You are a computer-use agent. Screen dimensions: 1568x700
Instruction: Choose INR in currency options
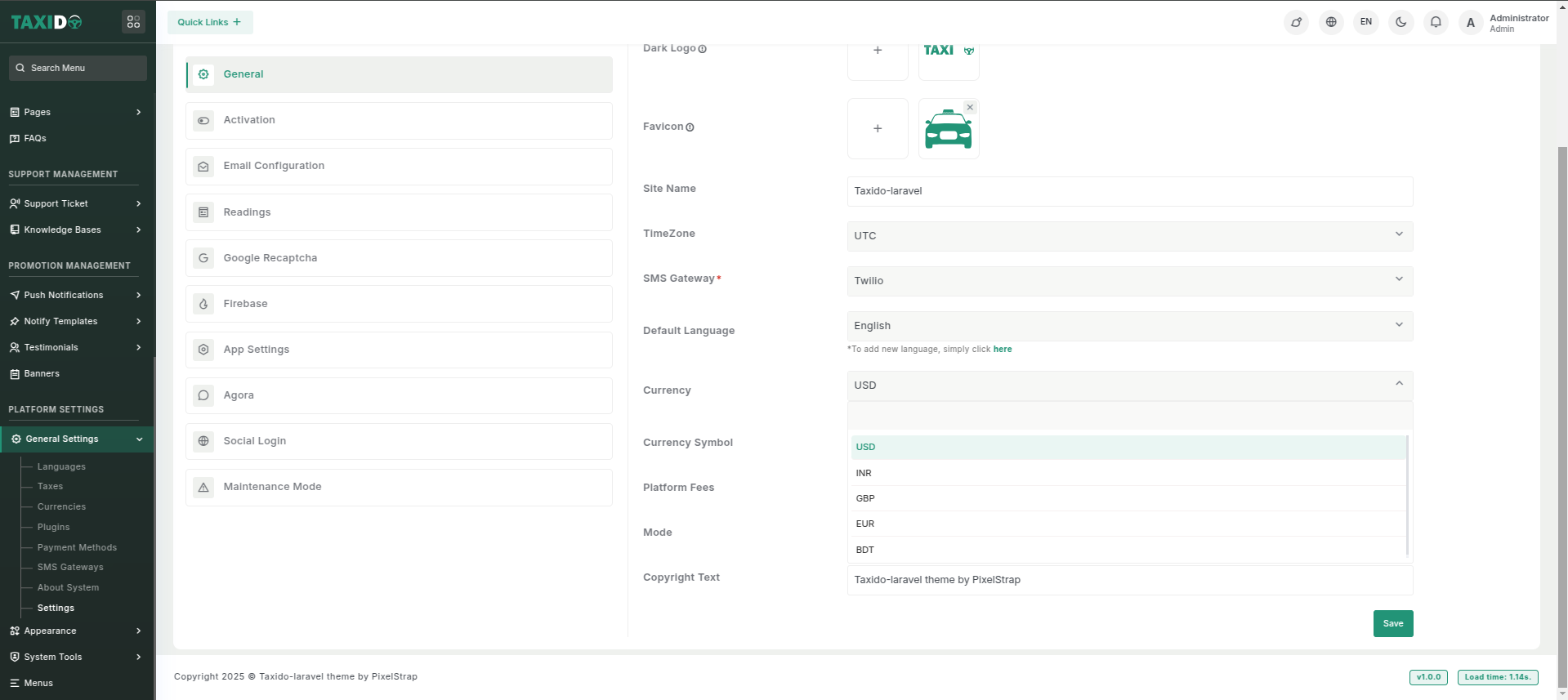(x=864, y=473)
